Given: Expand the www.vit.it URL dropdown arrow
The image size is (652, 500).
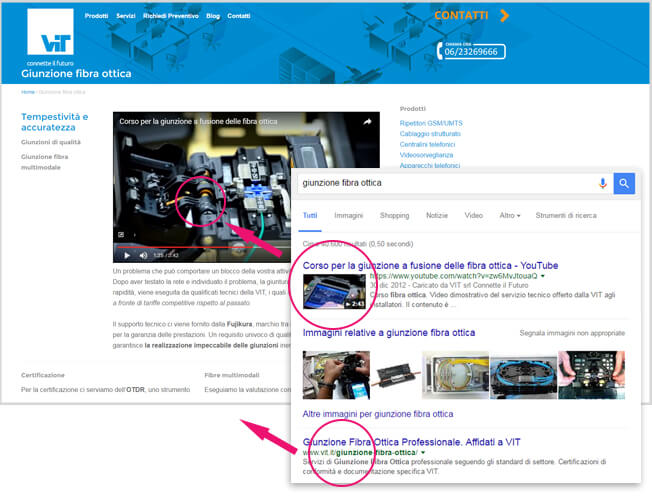Looking at the screenshot, I should [423, 453].
